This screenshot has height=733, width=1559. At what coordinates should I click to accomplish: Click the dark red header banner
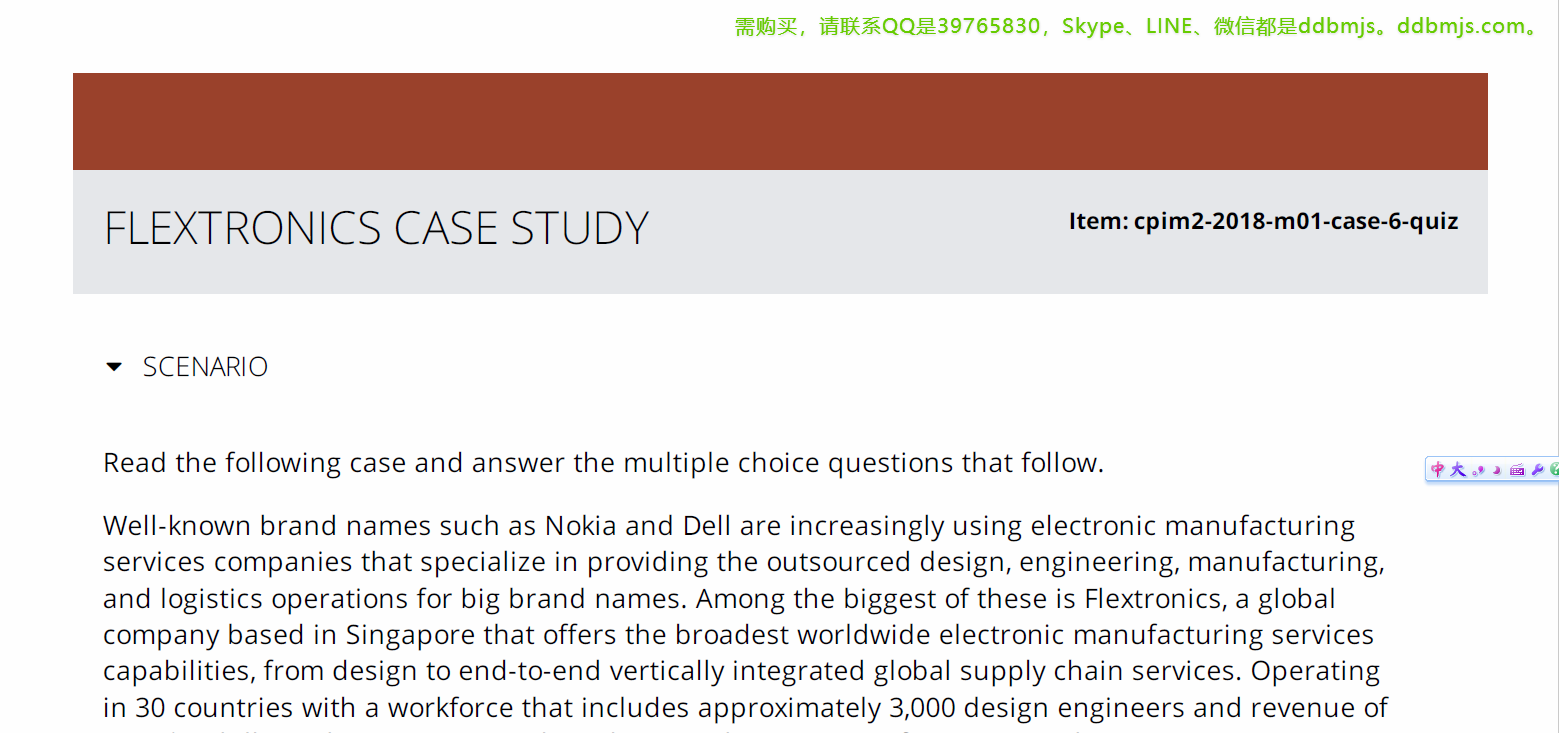point(780,121)
